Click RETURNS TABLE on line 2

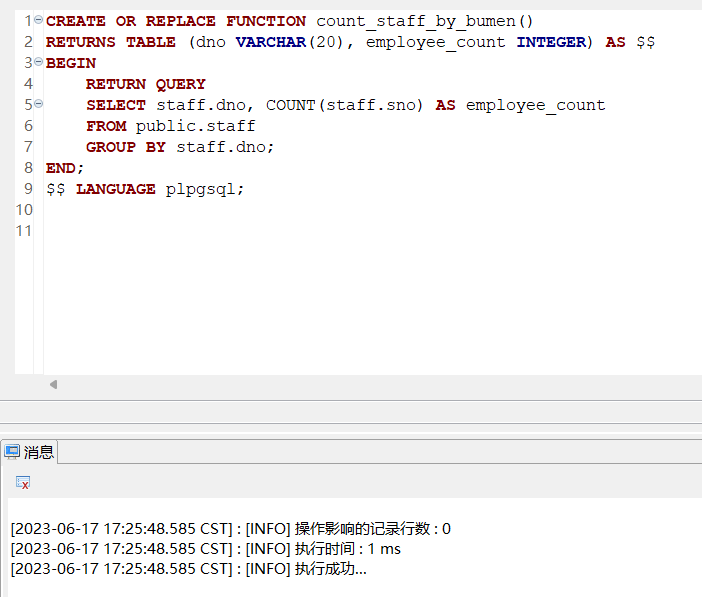click(111, 42)
